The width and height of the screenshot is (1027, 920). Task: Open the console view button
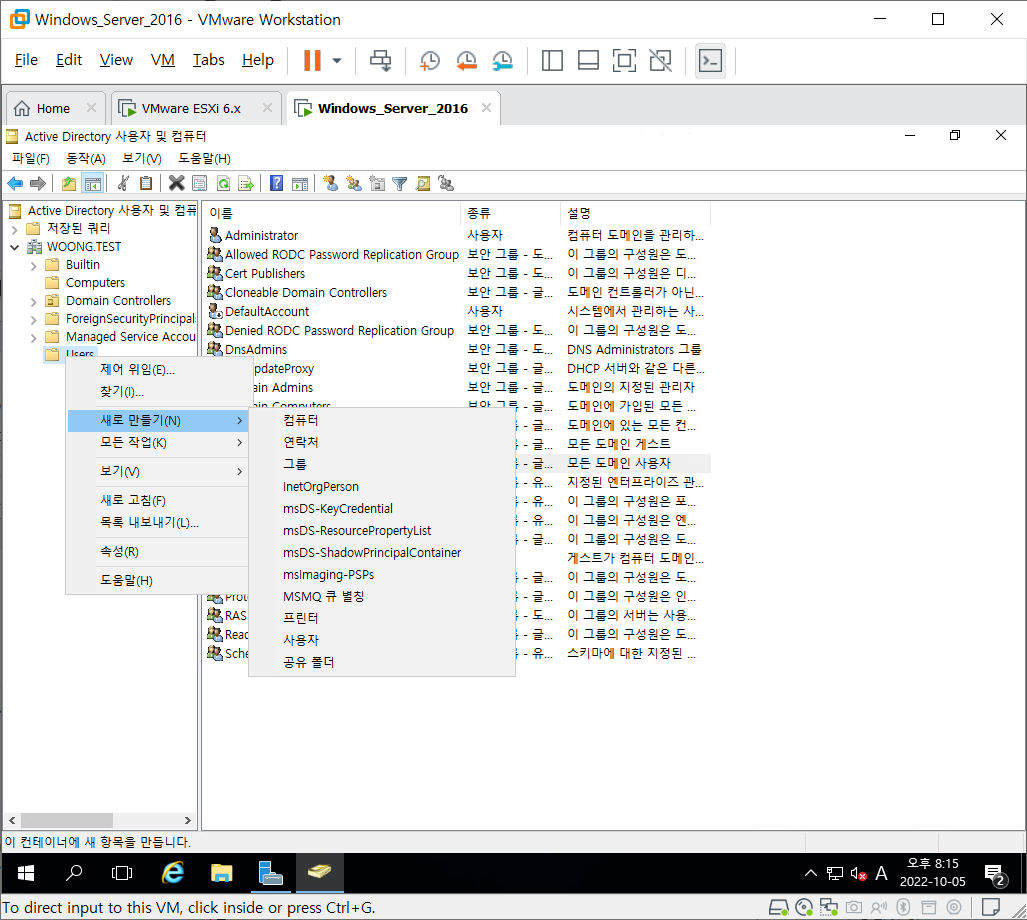[710, 60]
